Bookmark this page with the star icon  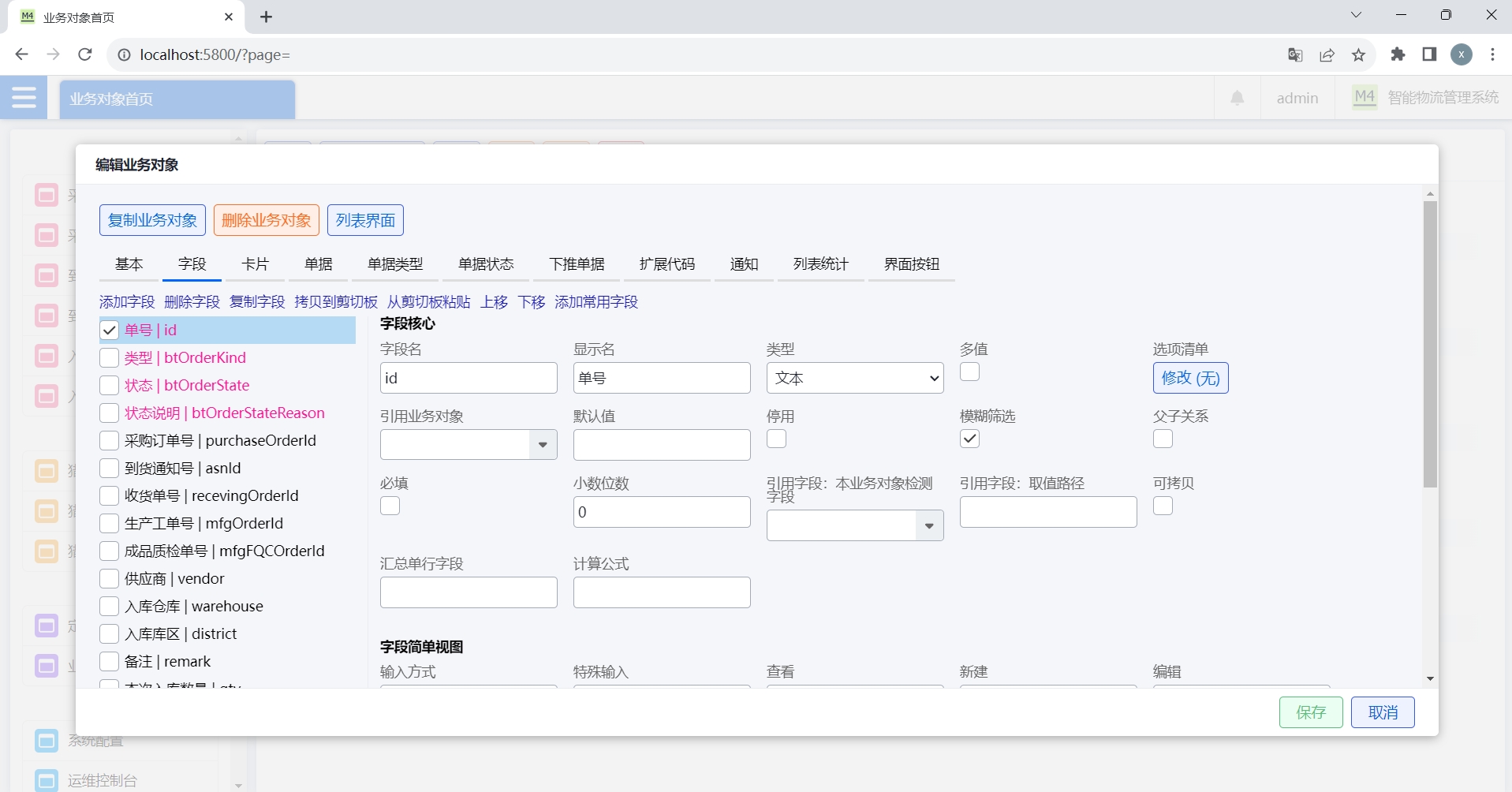pyautogui.click(x=1358, y=54)
